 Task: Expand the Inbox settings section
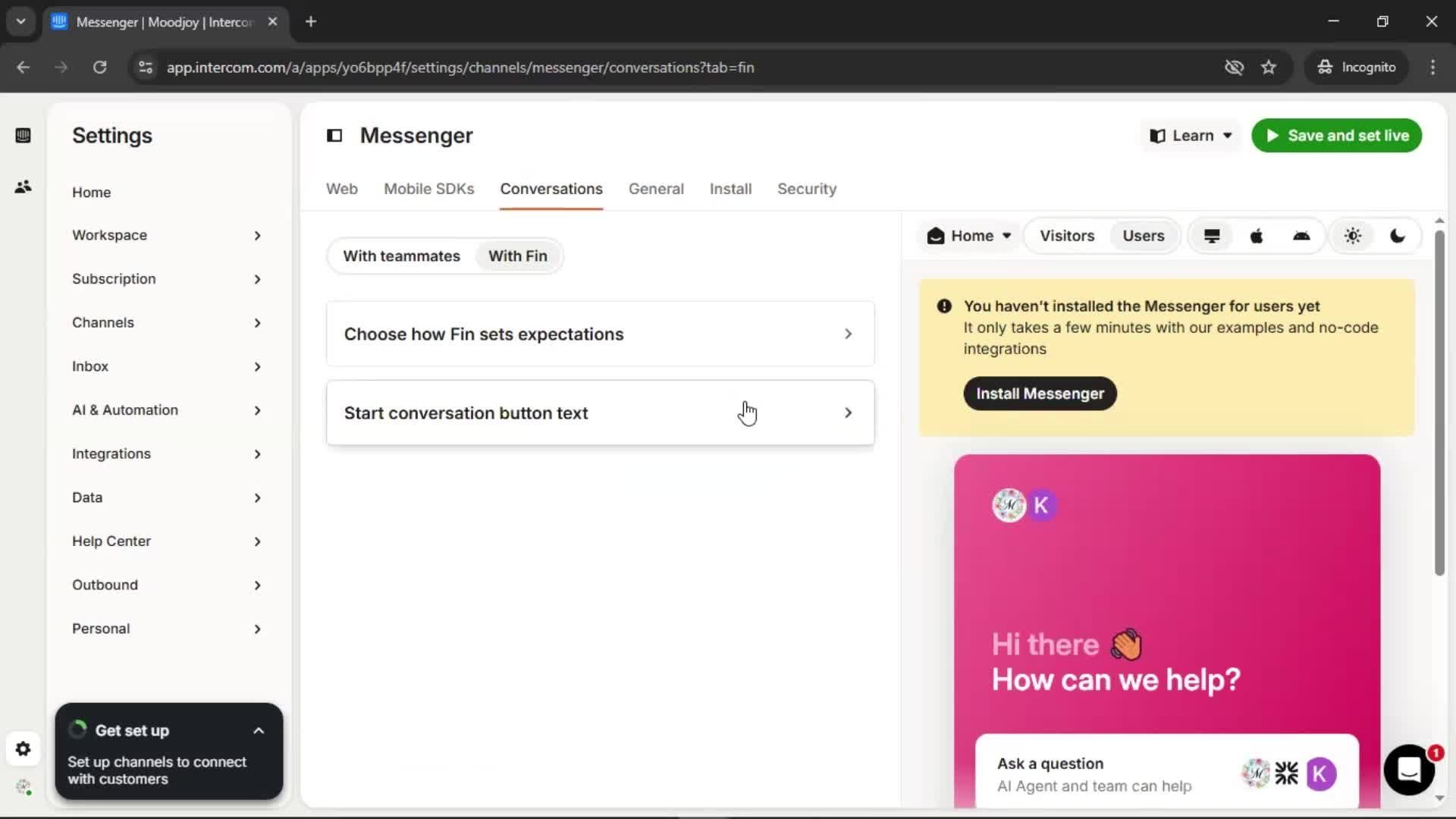point(168,367)
